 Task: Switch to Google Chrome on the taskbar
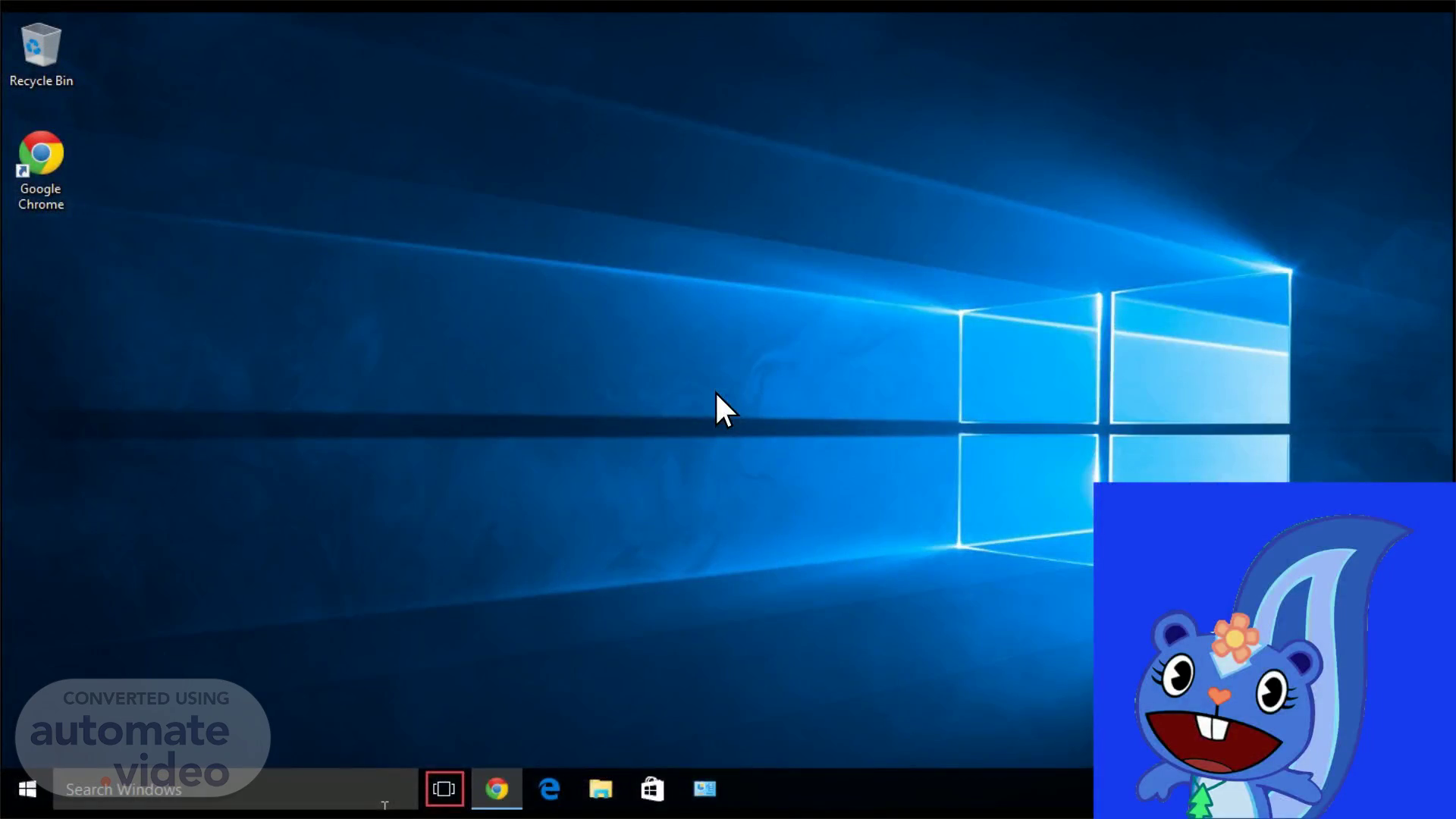coord(497,789)
